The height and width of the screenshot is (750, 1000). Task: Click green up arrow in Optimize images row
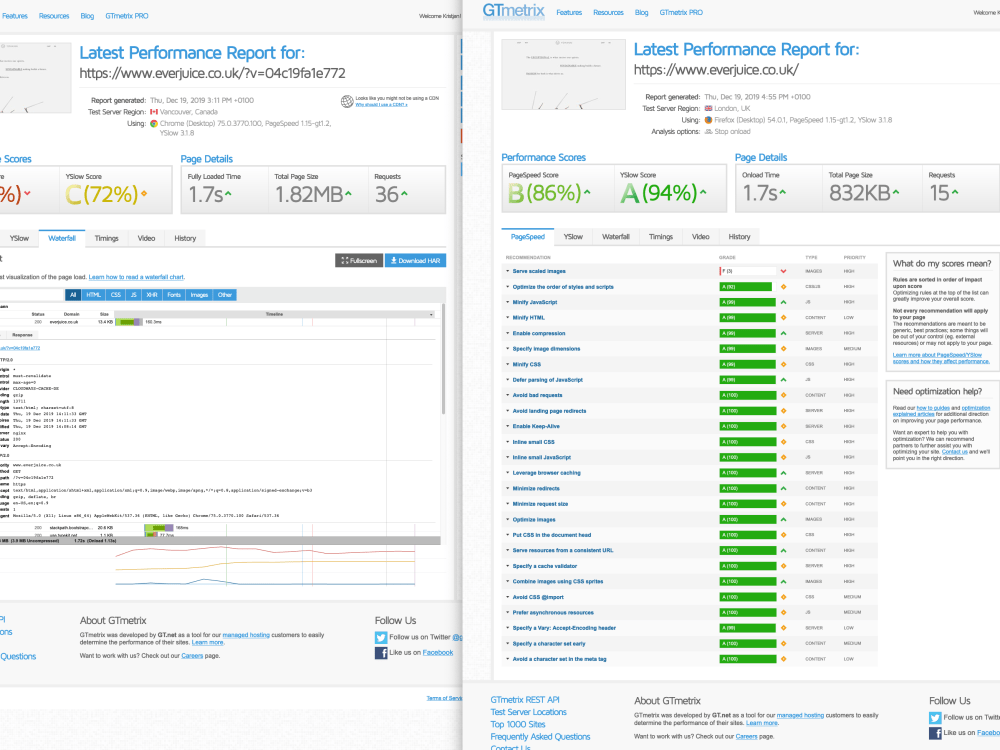click(x=783, y=519)
